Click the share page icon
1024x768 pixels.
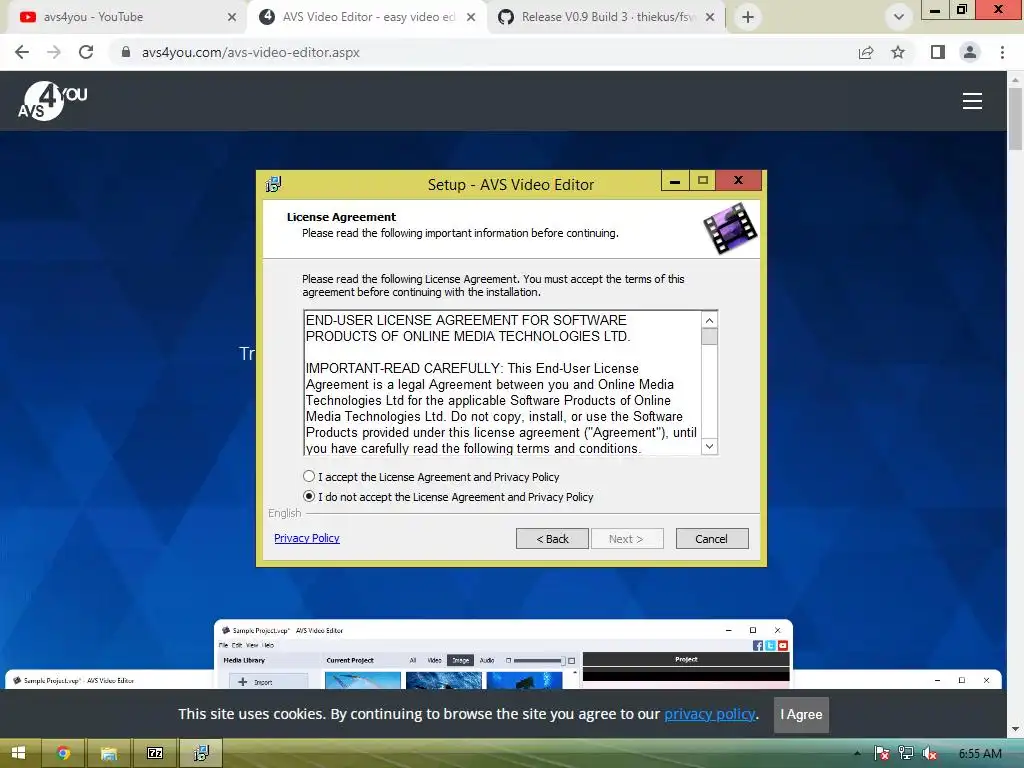[x=866, y=52]
